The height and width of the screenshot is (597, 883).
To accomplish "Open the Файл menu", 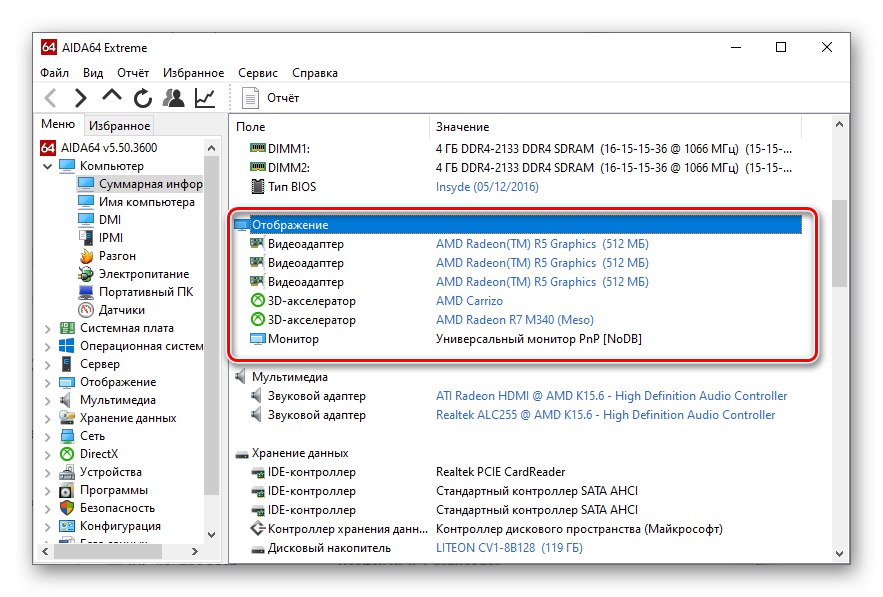I will tap(55, 73).
